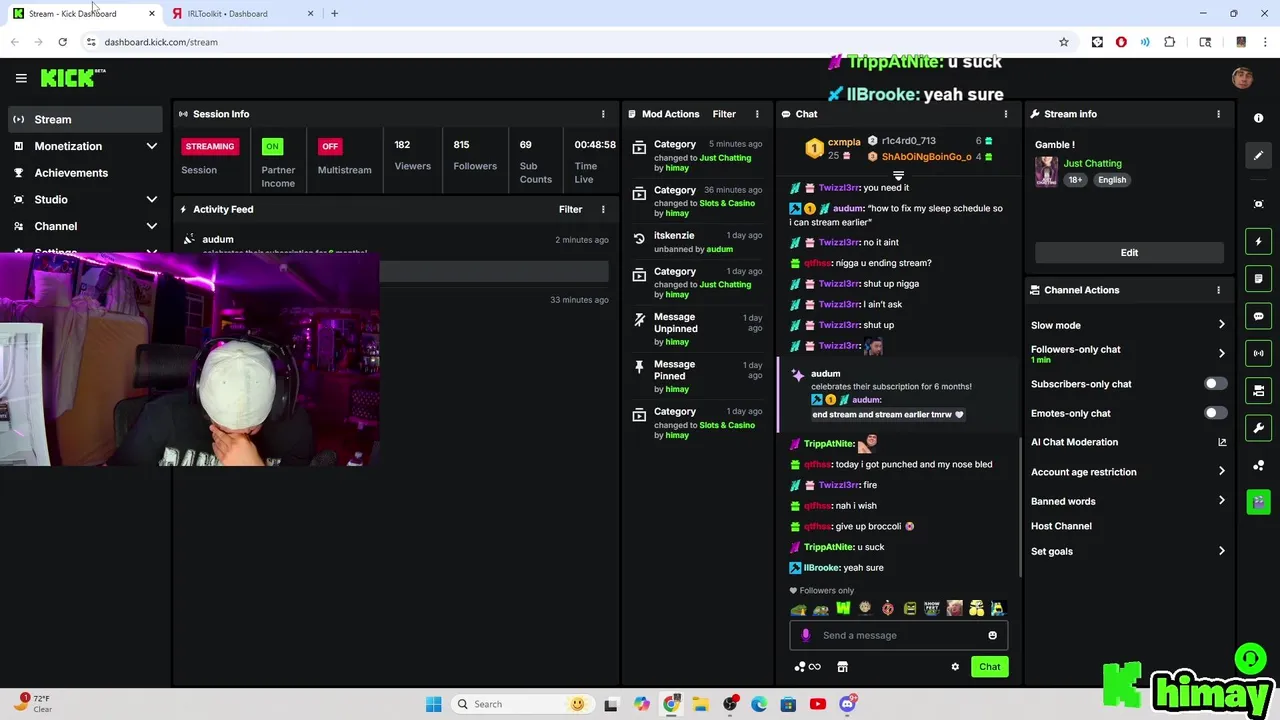Viewport: 1280px width, 720px height.
Task: Click green Chat send button
Action: pos(989,667)
